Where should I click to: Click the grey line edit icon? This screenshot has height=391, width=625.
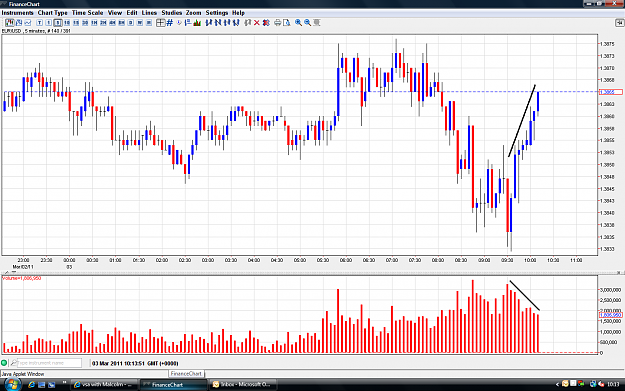pos(248,23)
